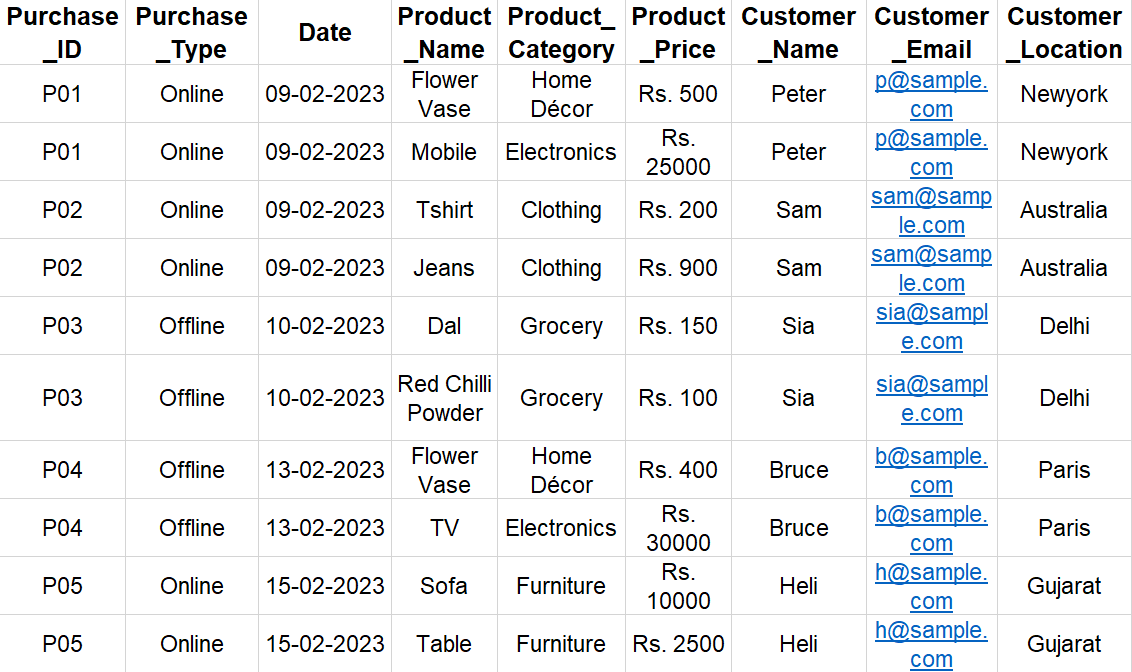Open the b@sample.com link in the TV row
This screenshot has height=672, width=1132.
[931, 528]
